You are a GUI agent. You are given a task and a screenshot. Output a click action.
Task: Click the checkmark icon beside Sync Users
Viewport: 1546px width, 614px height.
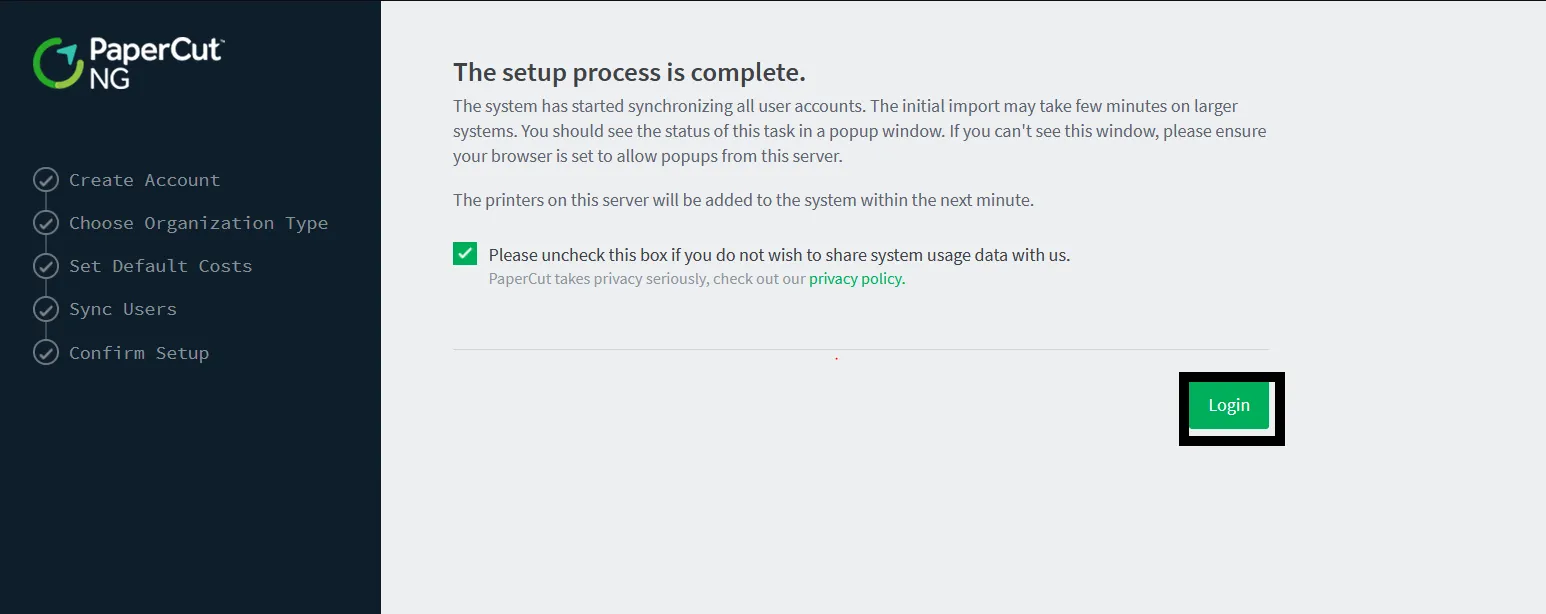click(46, 309)
